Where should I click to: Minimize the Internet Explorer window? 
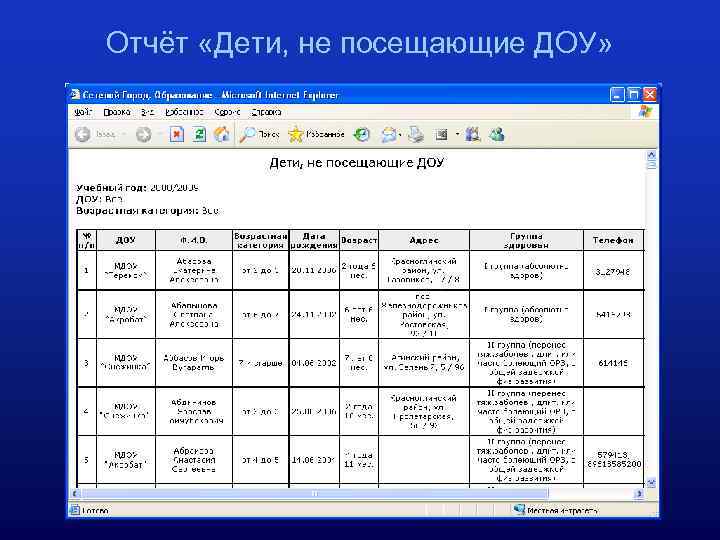[x=617, y=95]
